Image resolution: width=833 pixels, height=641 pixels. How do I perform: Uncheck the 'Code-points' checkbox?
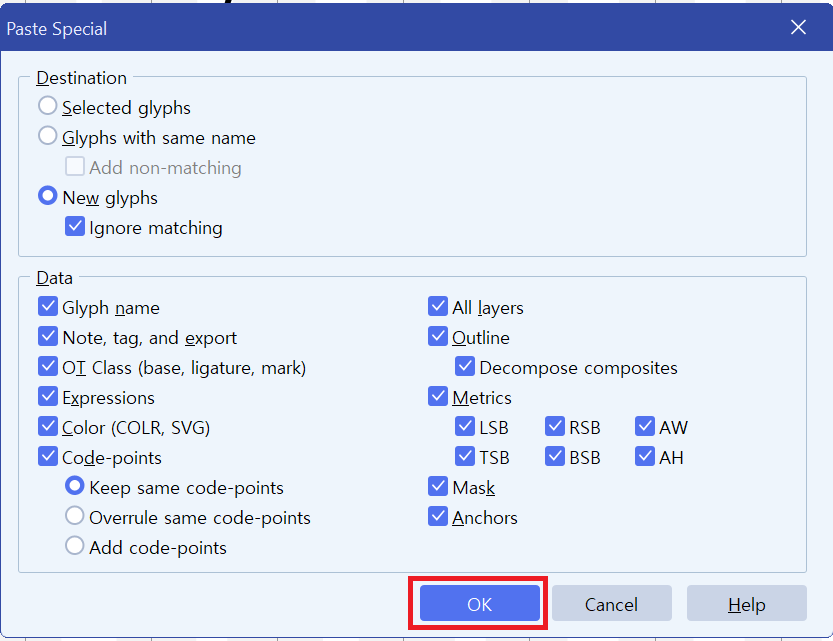click(48, 456)
